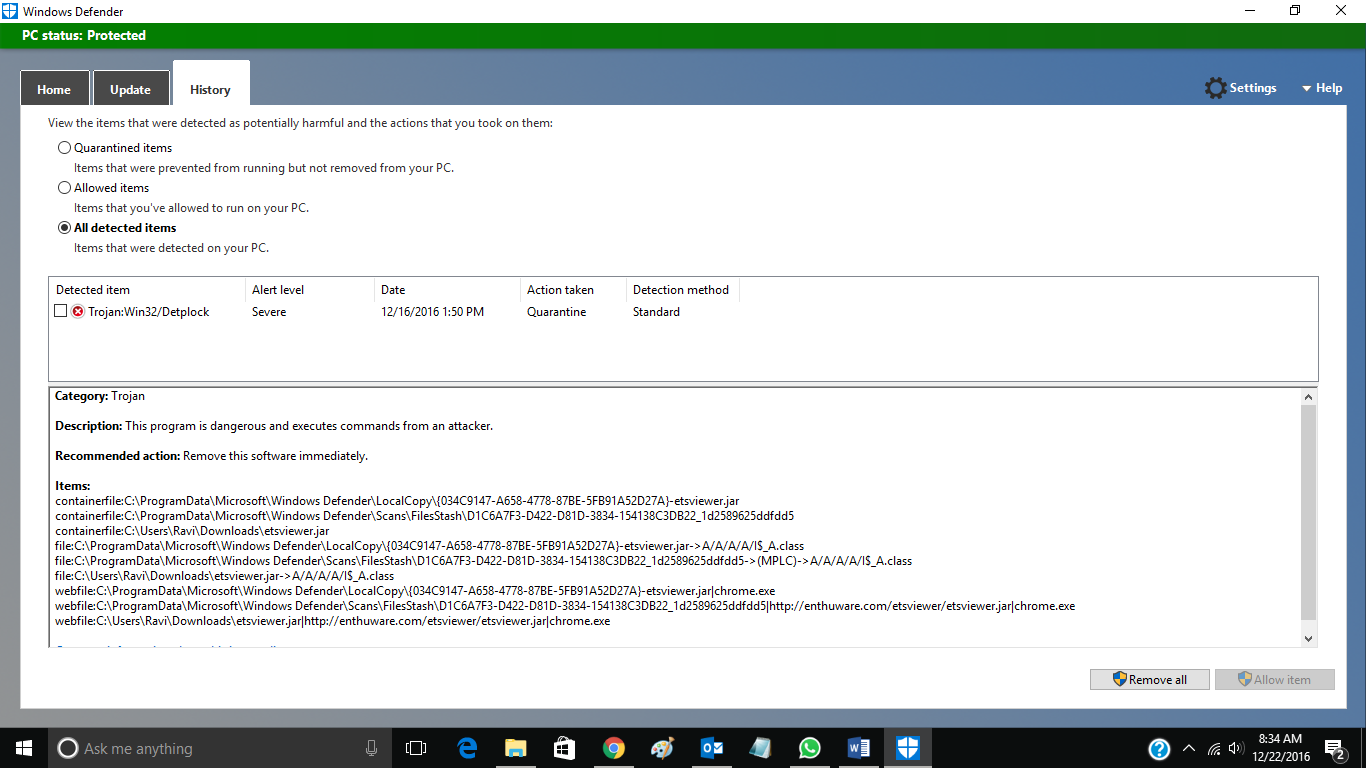Click the Action taken column header
The width and height of the screenshot is (1366, 768).
(x=573, y=290)
